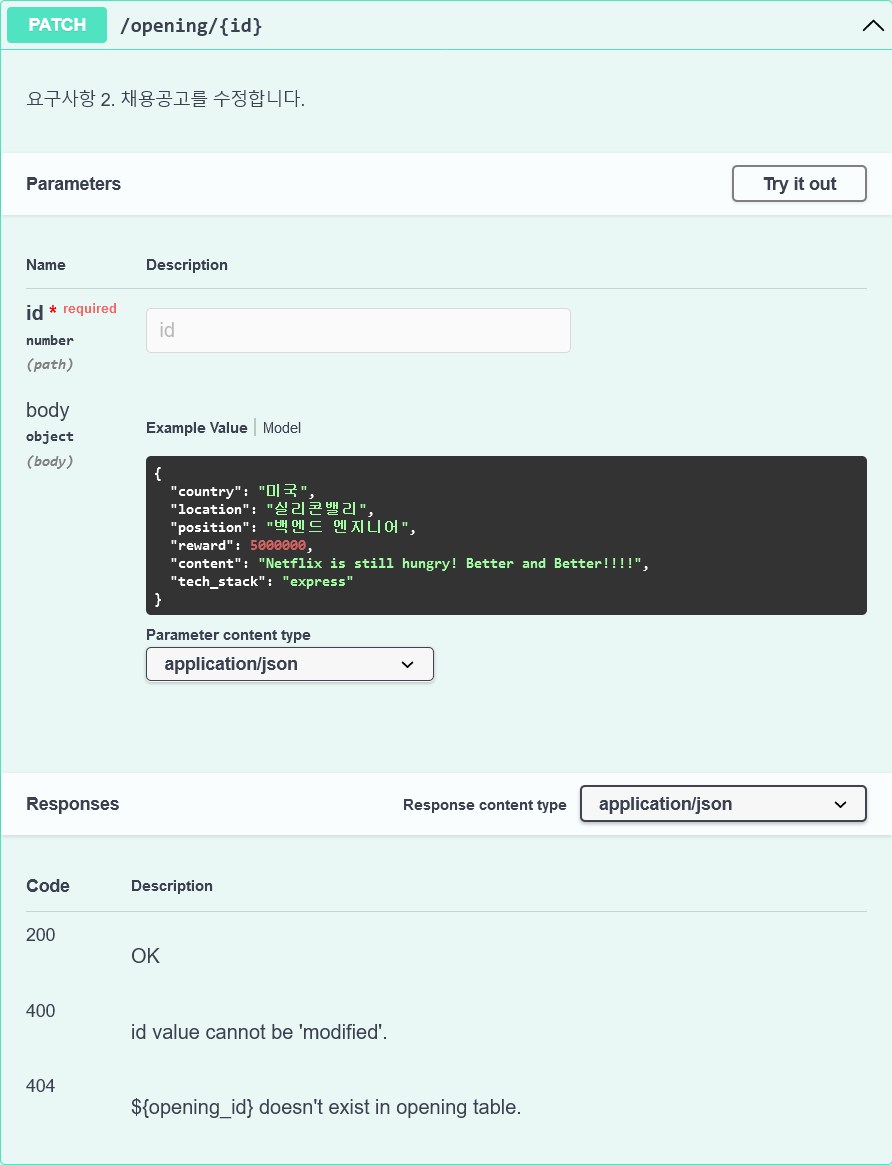Screen dimensions: 892x1165
Task: Click the 404 response code
Action: [x=40, y=1086]
